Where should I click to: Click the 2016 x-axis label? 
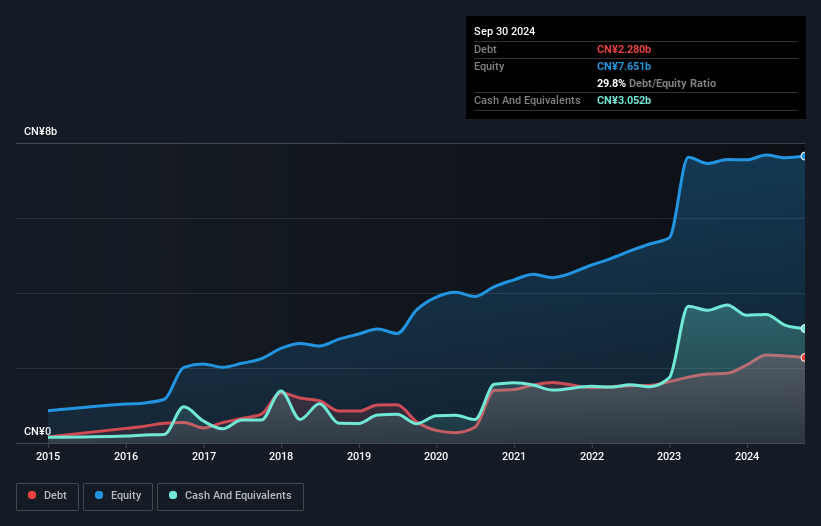126,456
